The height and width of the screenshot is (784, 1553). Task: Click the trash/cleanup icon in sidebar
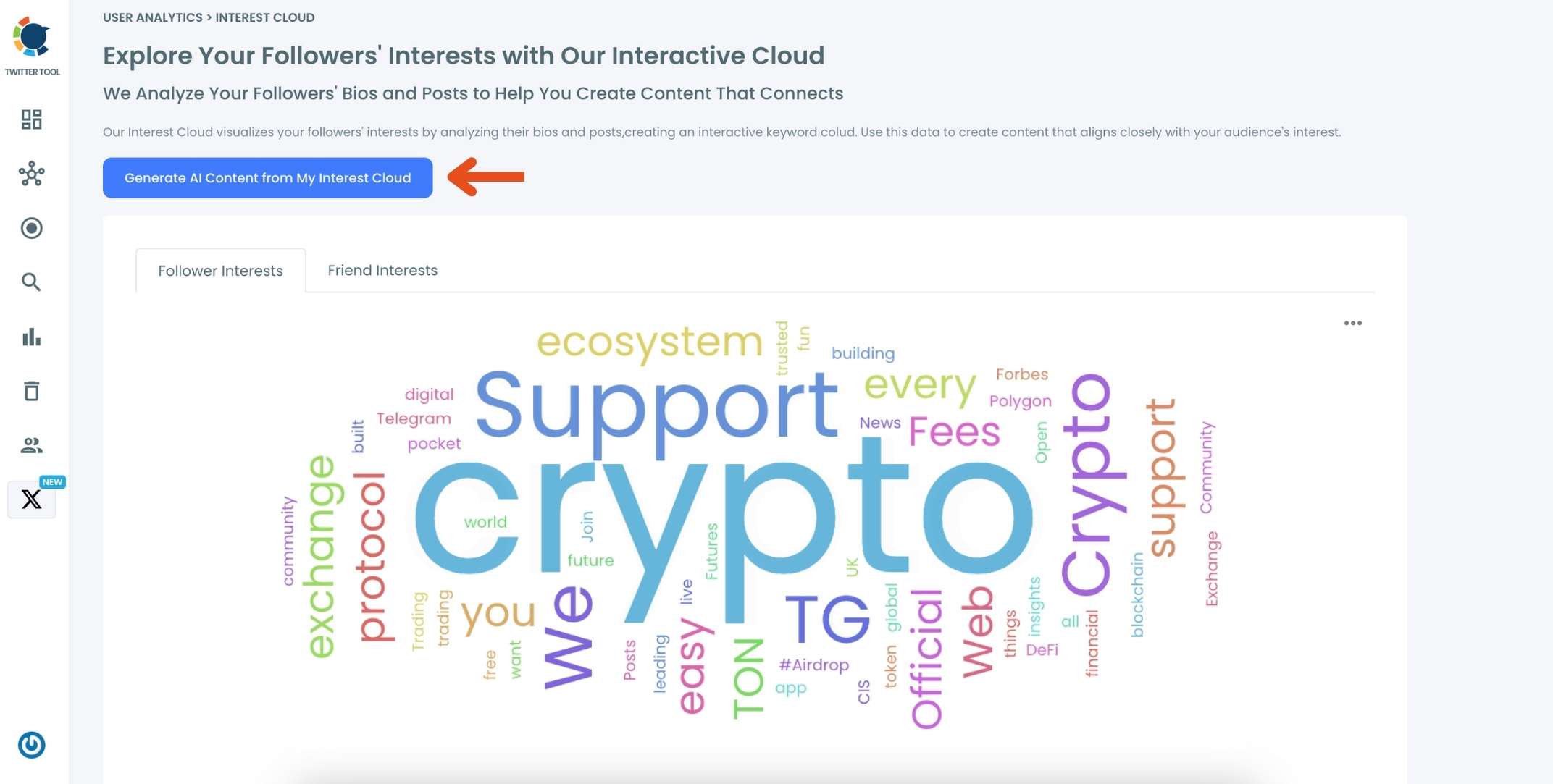tap(31, 391)
